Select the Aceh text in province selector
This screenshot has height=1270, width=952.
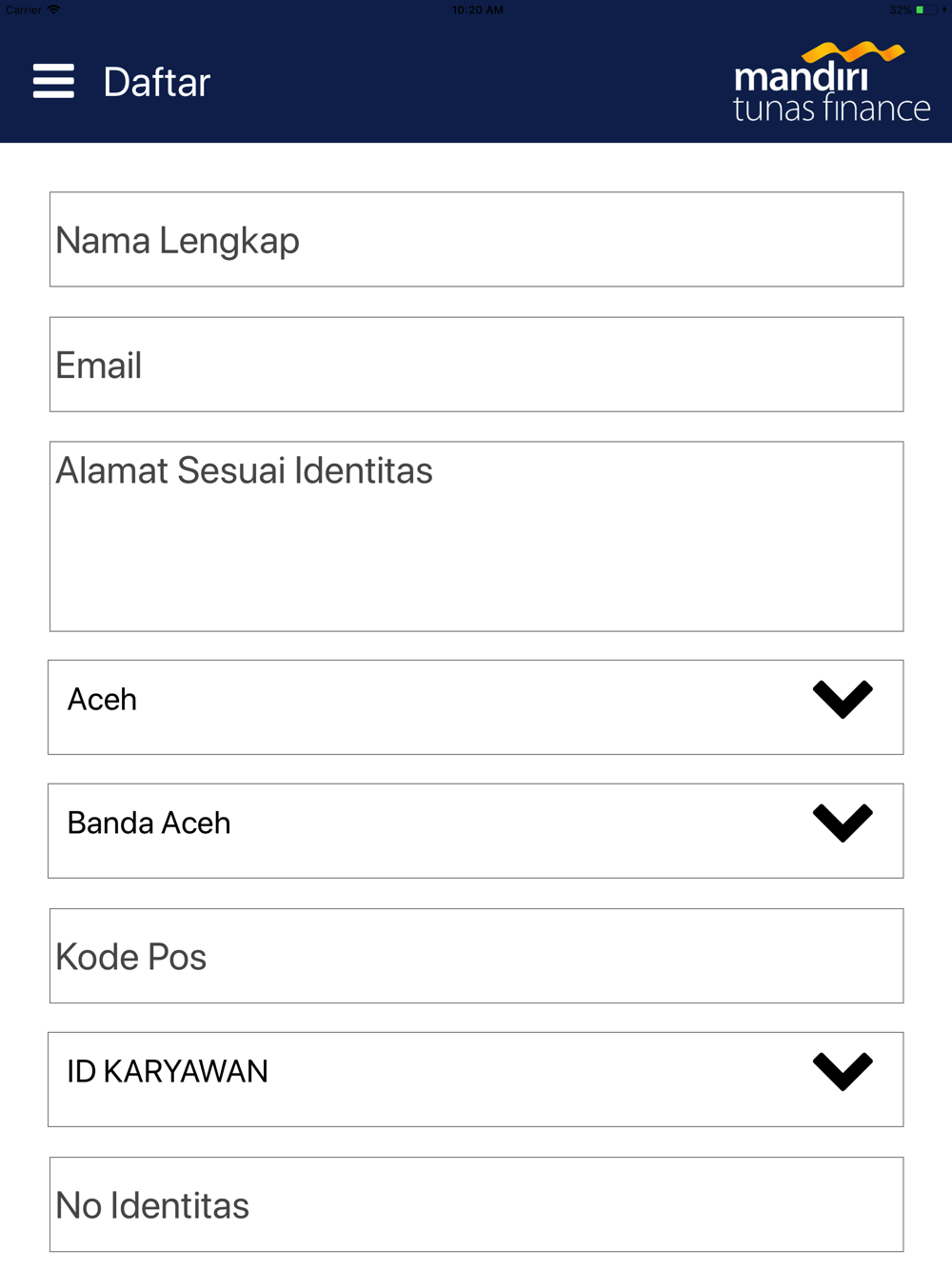click(x=102, y=700)
